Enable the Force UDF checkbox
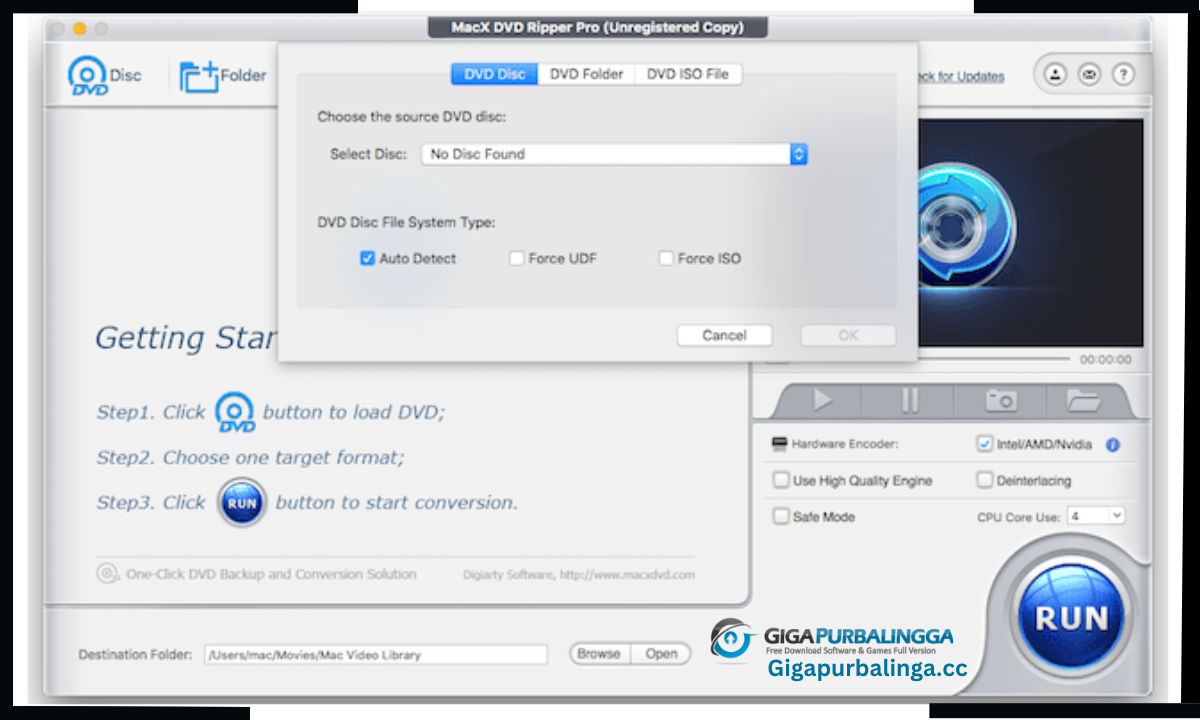Image resolution: width=1200 pixels, height=720 pixels. pyautogui.click(x=516, y=258)
